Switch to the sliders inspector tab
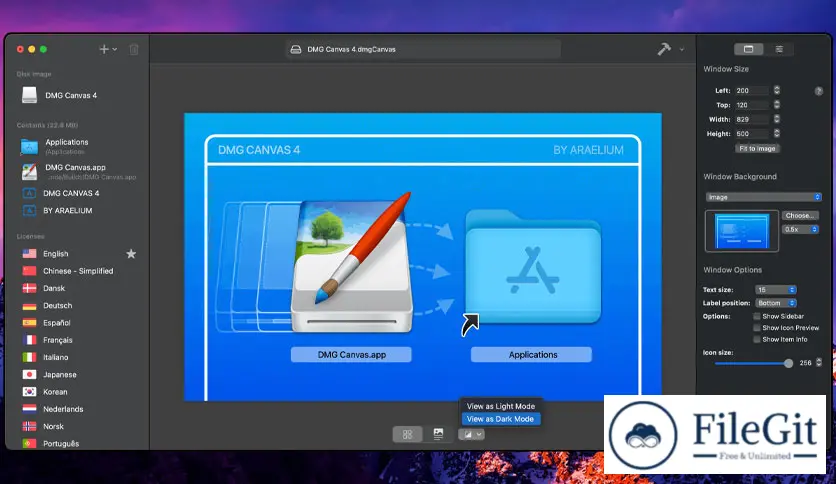Image resolution: width=836 pixels, height=484 pixels. point(779,49)
